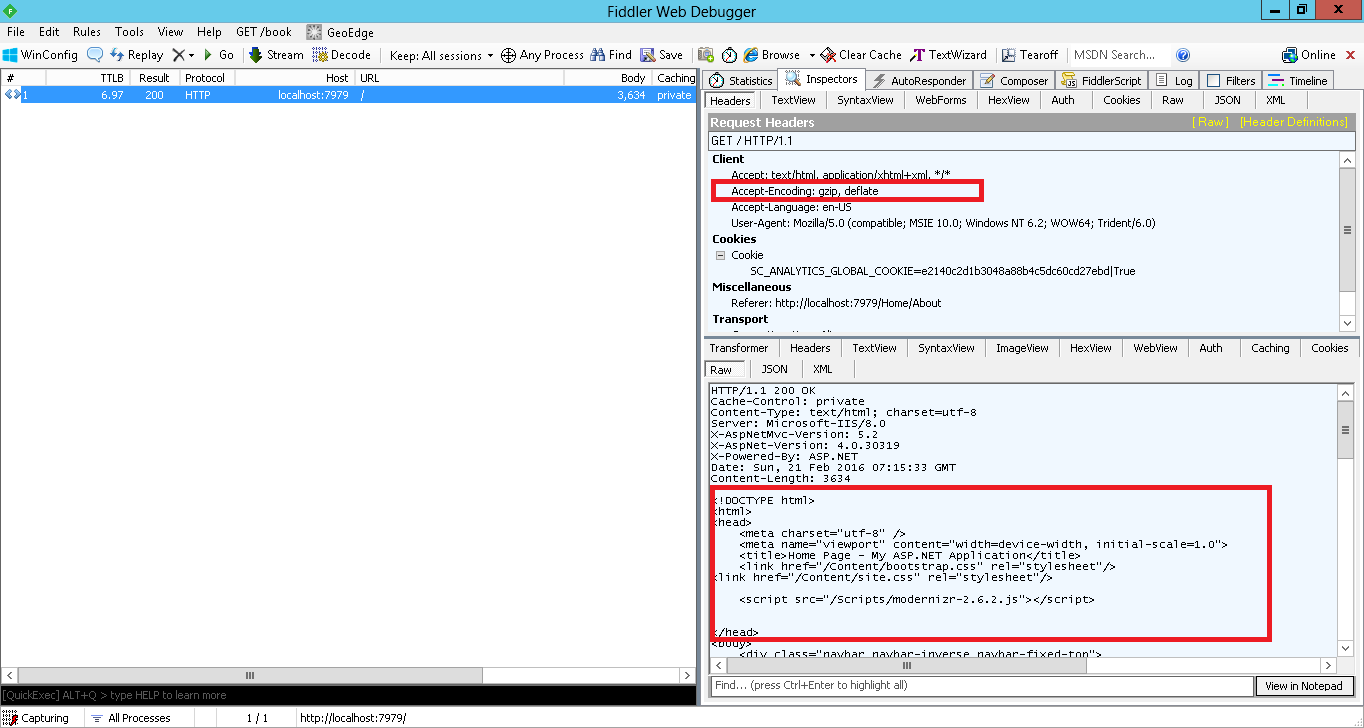Open the Tools menu

[129, 32]
